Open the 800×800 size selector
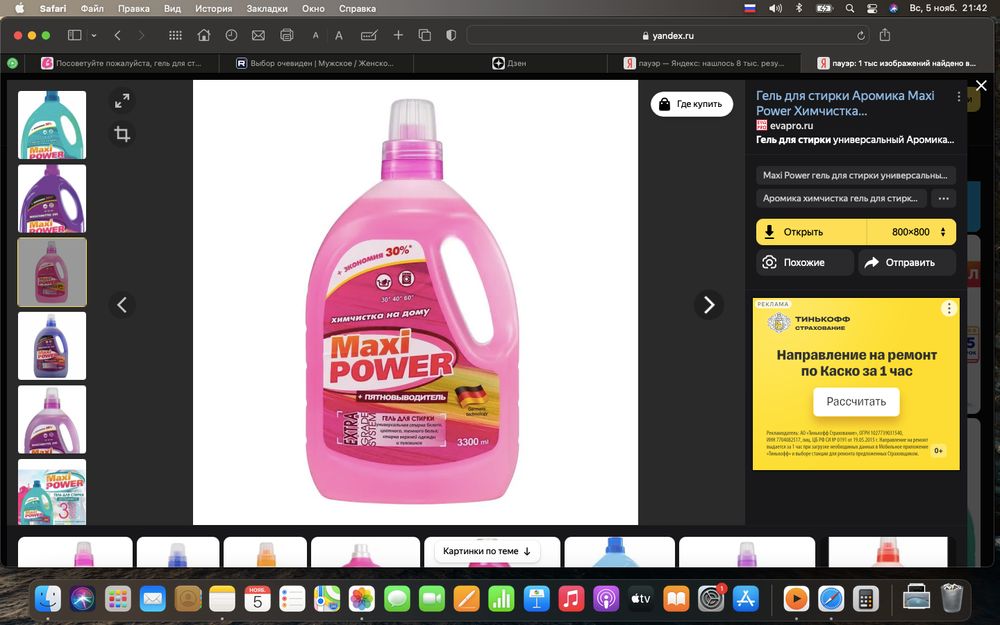Image resolution: width=1000 pixels, height=625 pixels. click(909, 232)
